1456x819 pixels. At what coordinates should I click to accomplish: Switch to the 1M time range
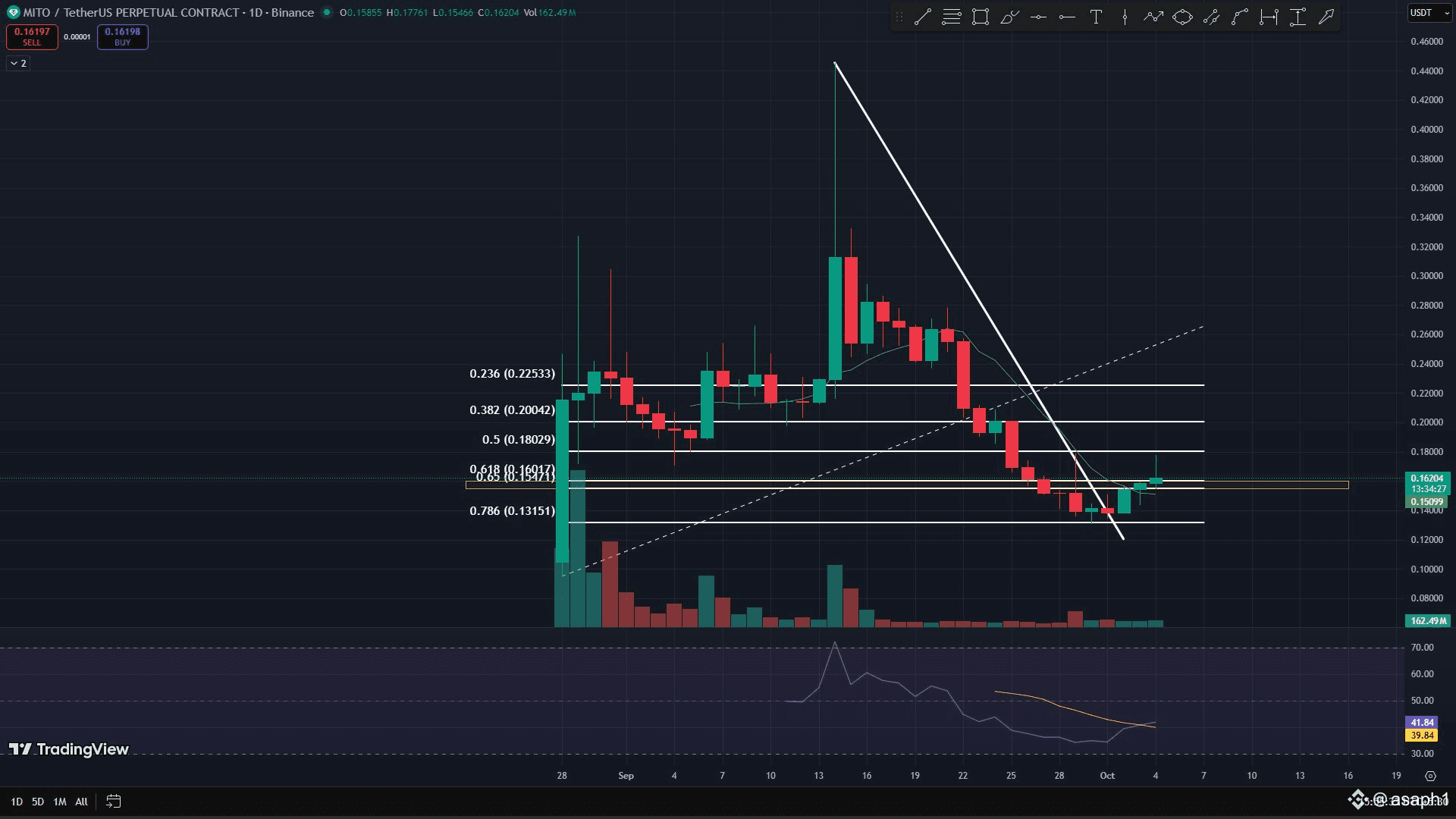[60, 802]
